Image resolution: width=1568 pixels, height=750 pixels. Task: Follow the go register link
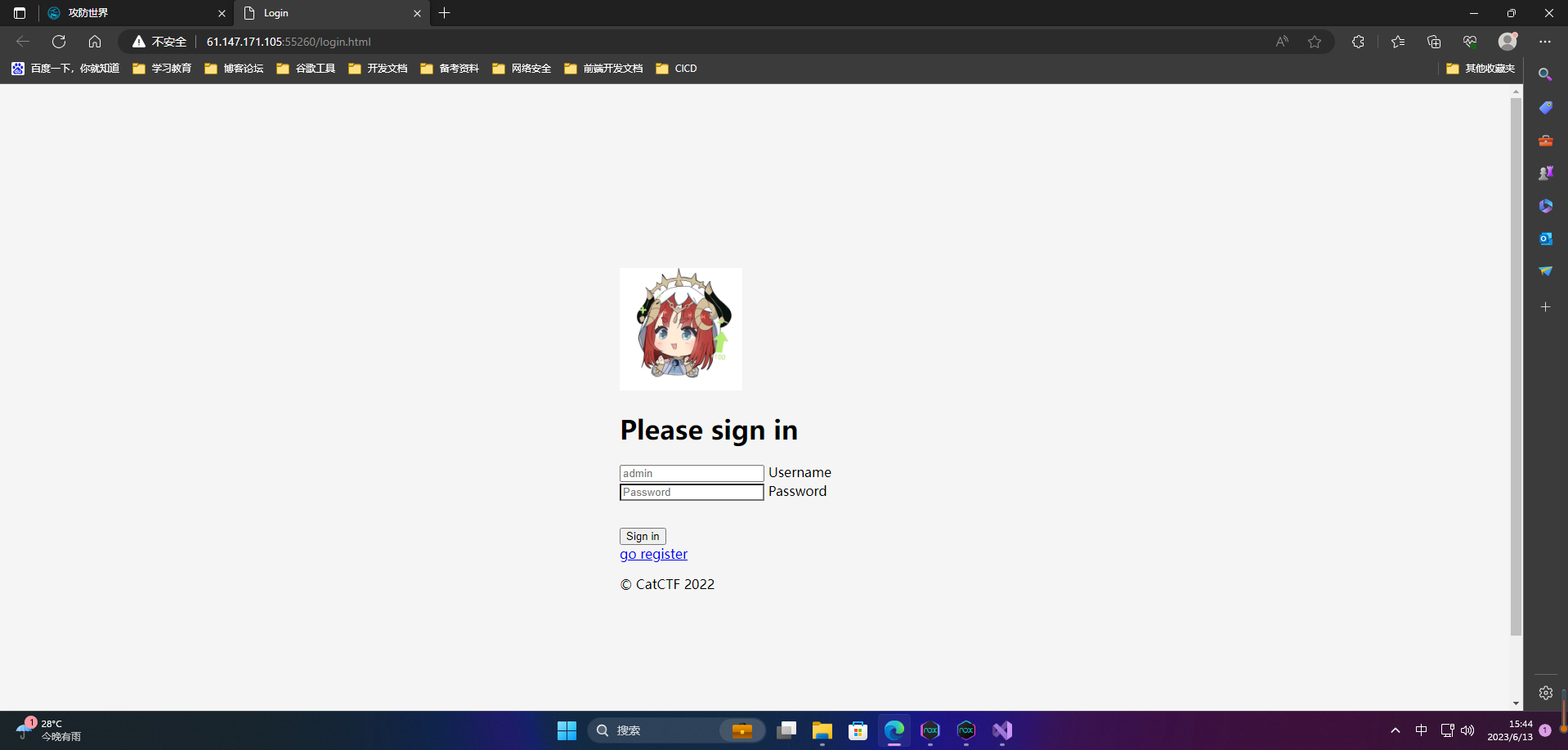click(653, 554)
